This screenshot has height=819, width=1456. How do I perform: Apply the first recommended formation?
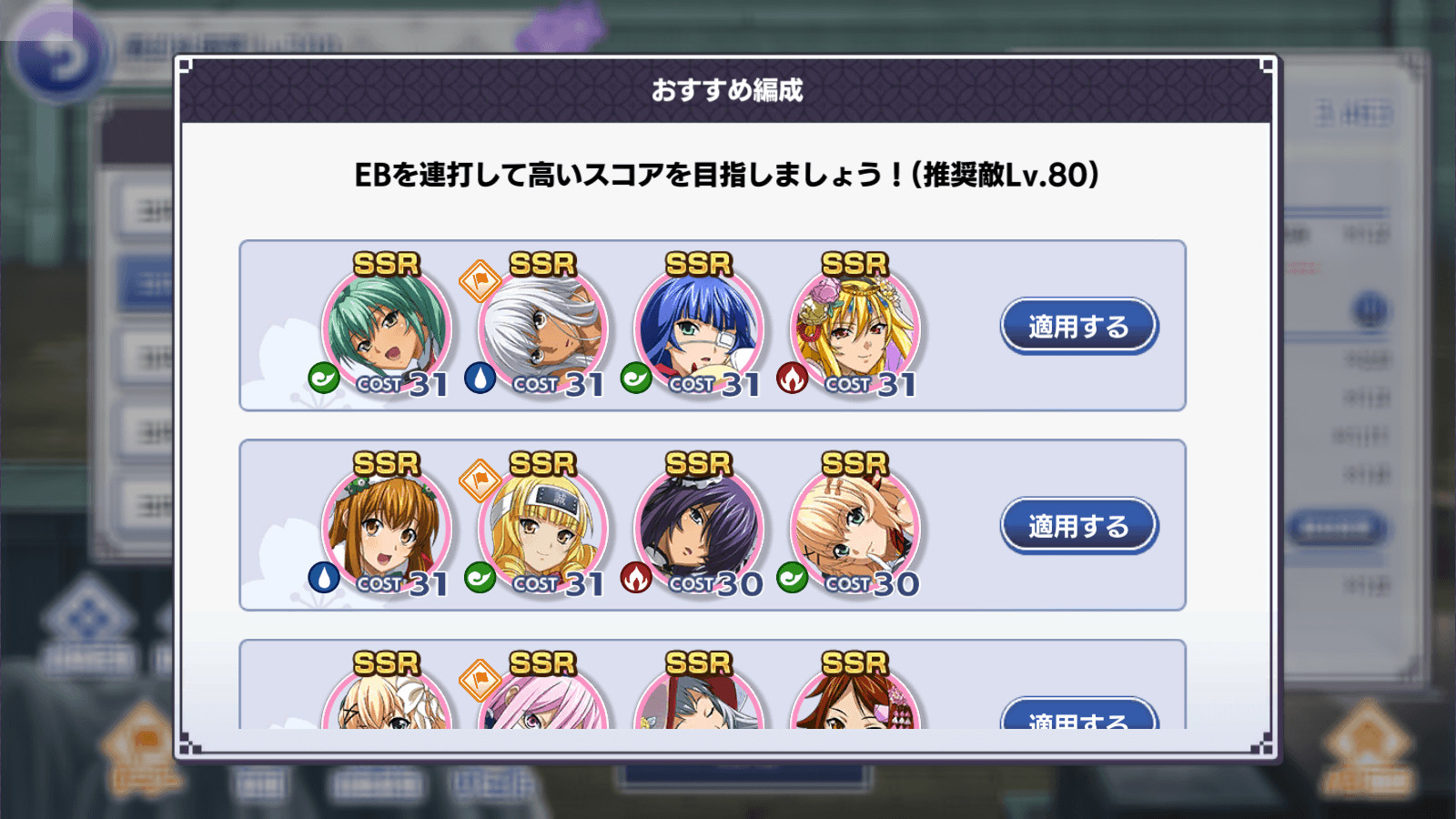tap(1078, 326)
